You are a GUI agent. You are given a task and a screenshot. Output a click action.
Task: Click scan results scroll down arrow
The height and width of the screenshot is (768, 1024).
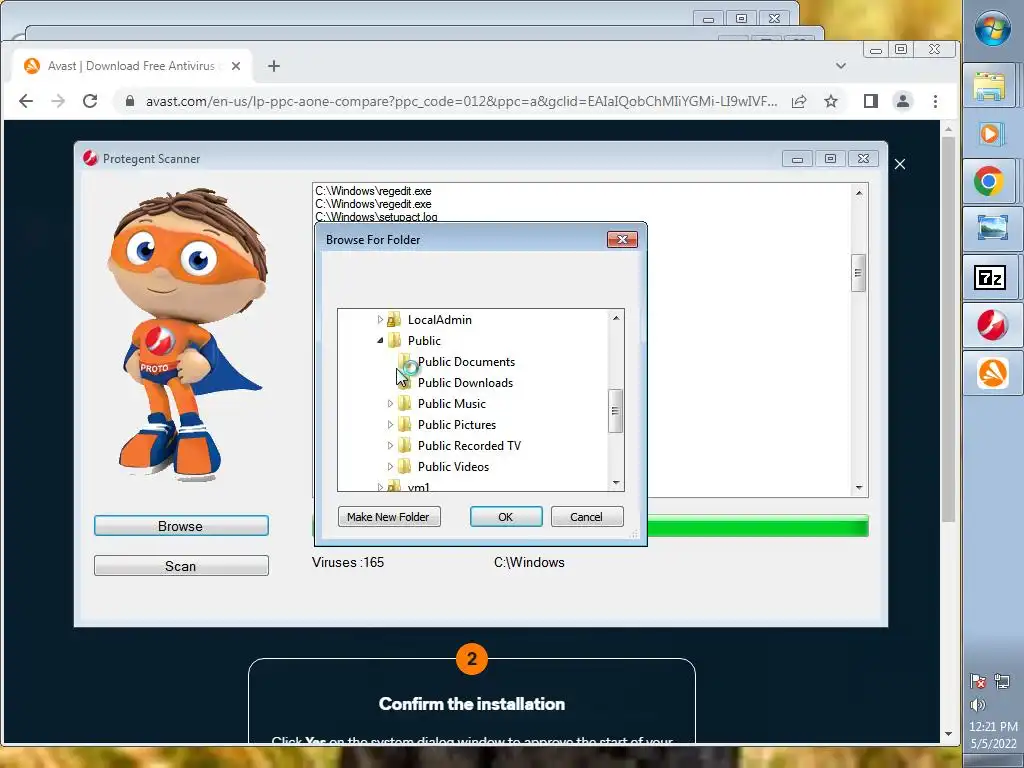pos(859,488)
